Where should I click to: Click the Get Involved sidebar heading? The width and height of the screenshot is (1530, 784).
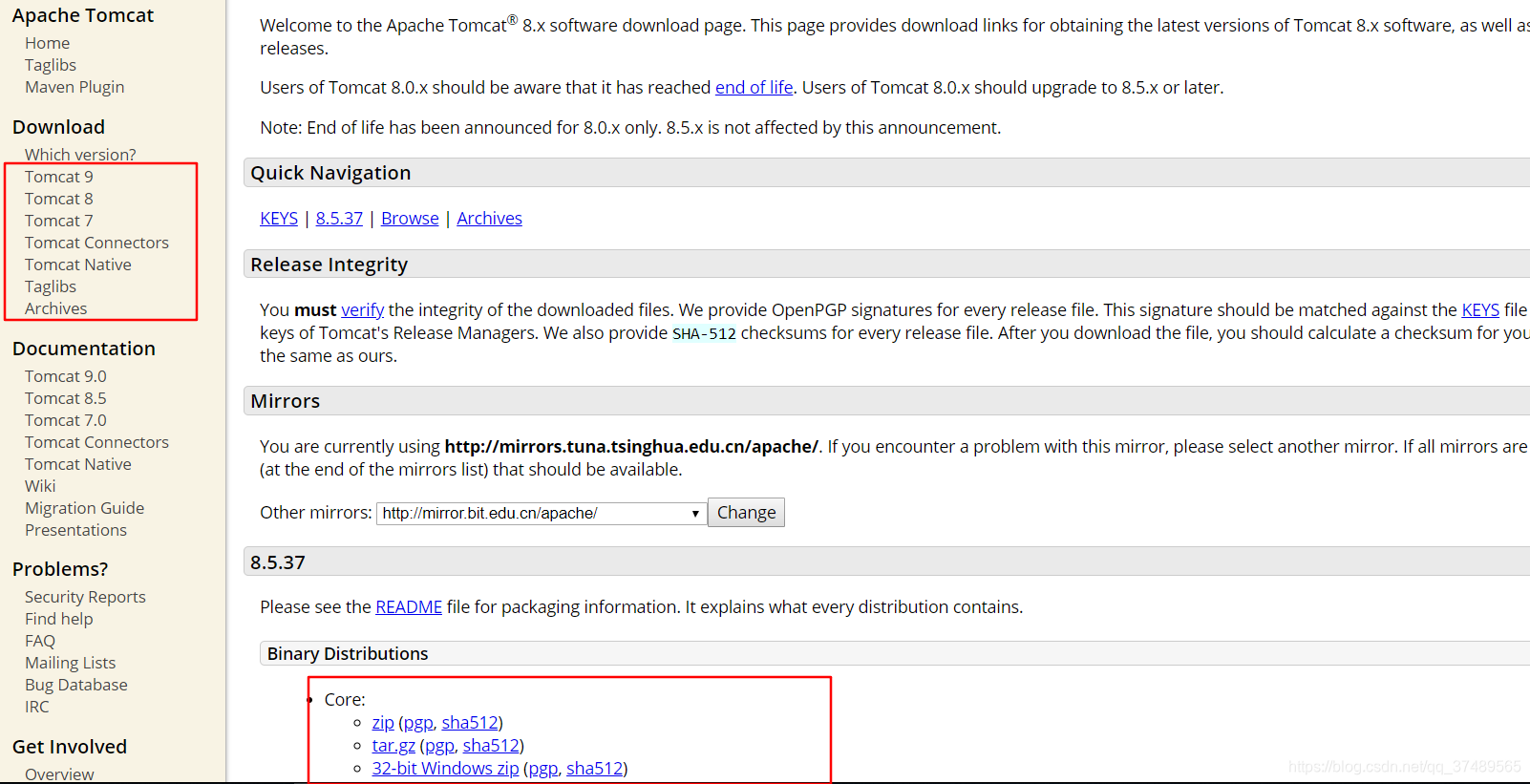(70, 747)
